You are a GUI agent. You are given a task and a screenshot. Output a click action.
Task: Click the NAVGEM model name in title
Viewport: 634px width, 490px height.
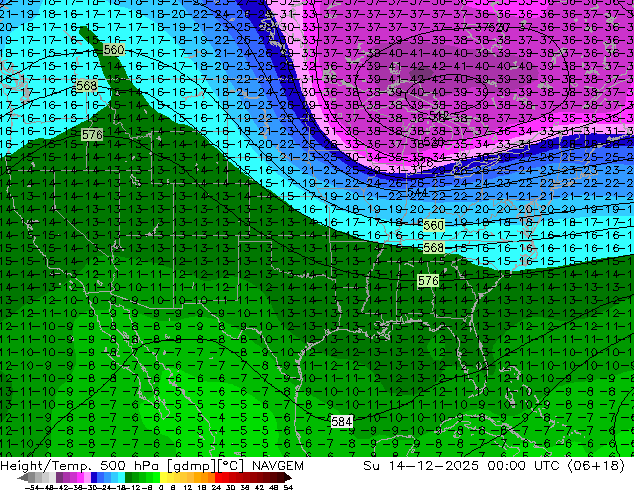pyautogui.click(x=277, y=466)
